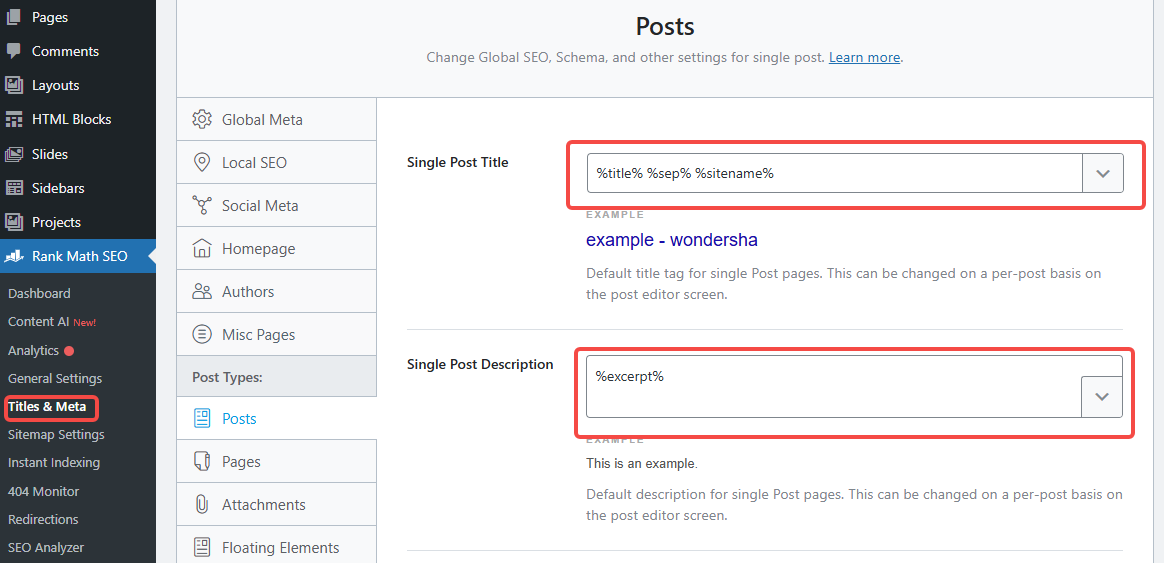Image resolution: width=1164 pixels, height=563 pixels.
Task: Click the Global Meta gear icon
Action: coord(202,119)
